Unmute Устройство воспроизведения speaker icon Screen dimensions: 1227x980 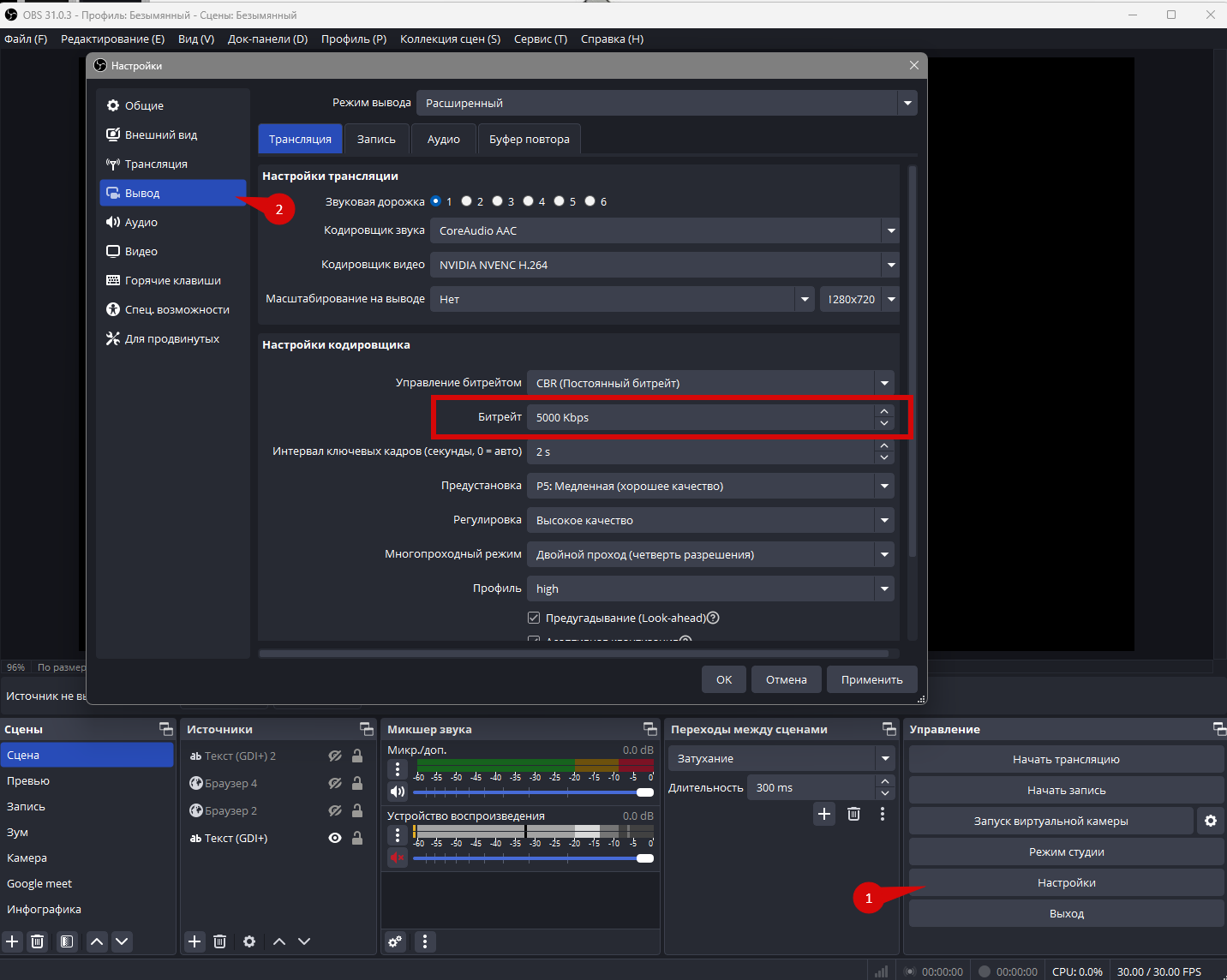pos(398,857)
